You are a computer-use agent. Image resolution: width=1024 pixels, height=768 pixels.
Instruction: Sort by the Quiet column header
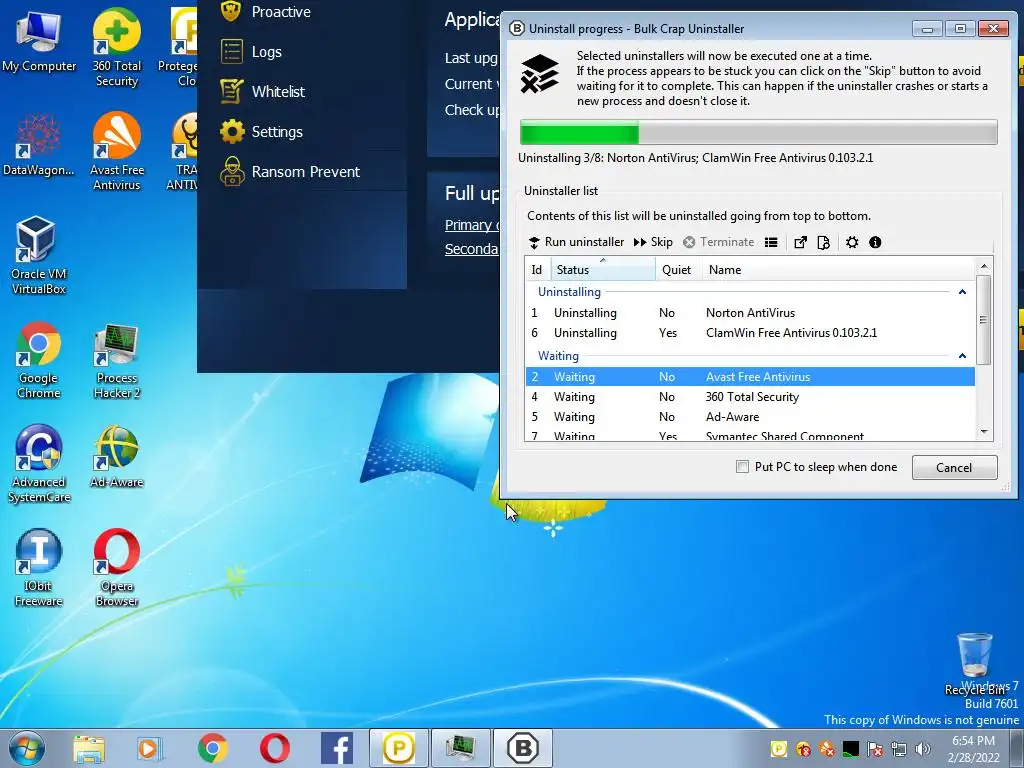pos(678,270)
